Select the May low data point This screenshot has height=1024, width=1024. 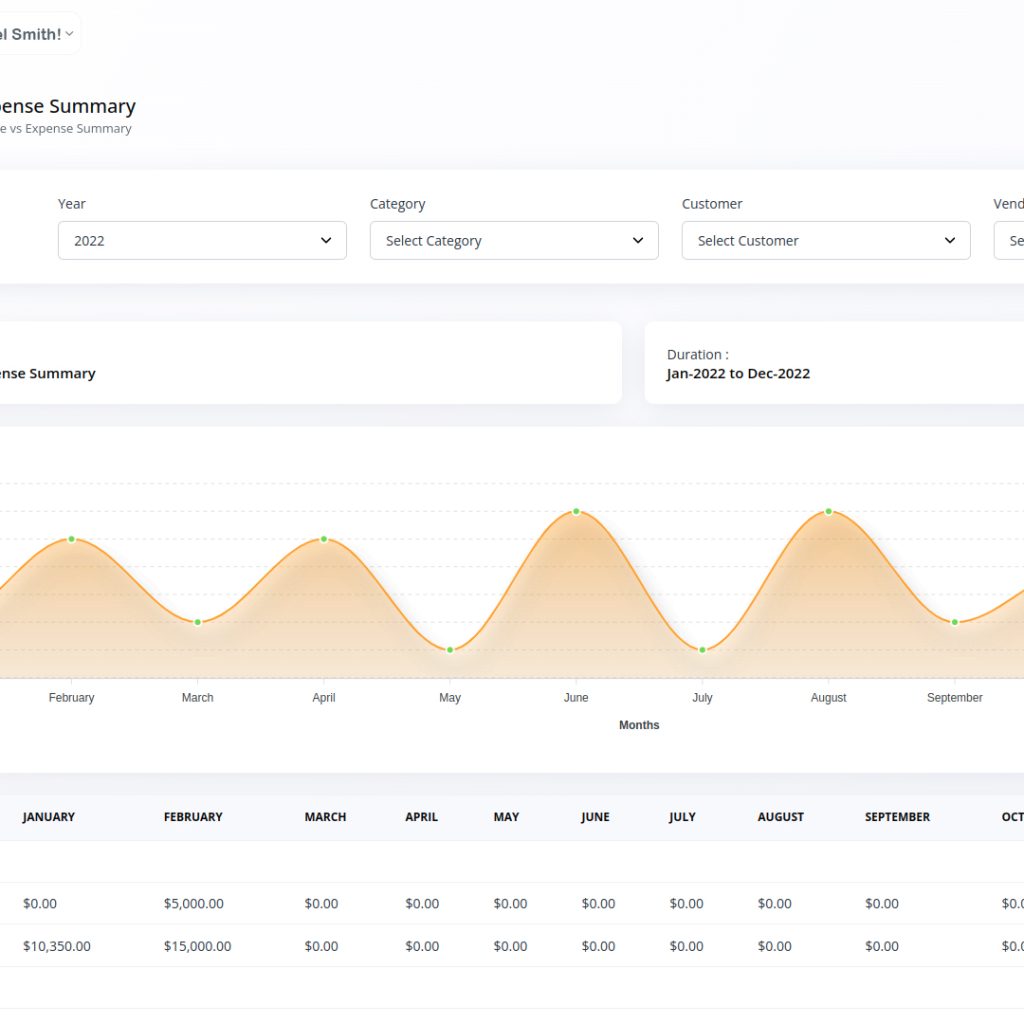coord(450,650)
